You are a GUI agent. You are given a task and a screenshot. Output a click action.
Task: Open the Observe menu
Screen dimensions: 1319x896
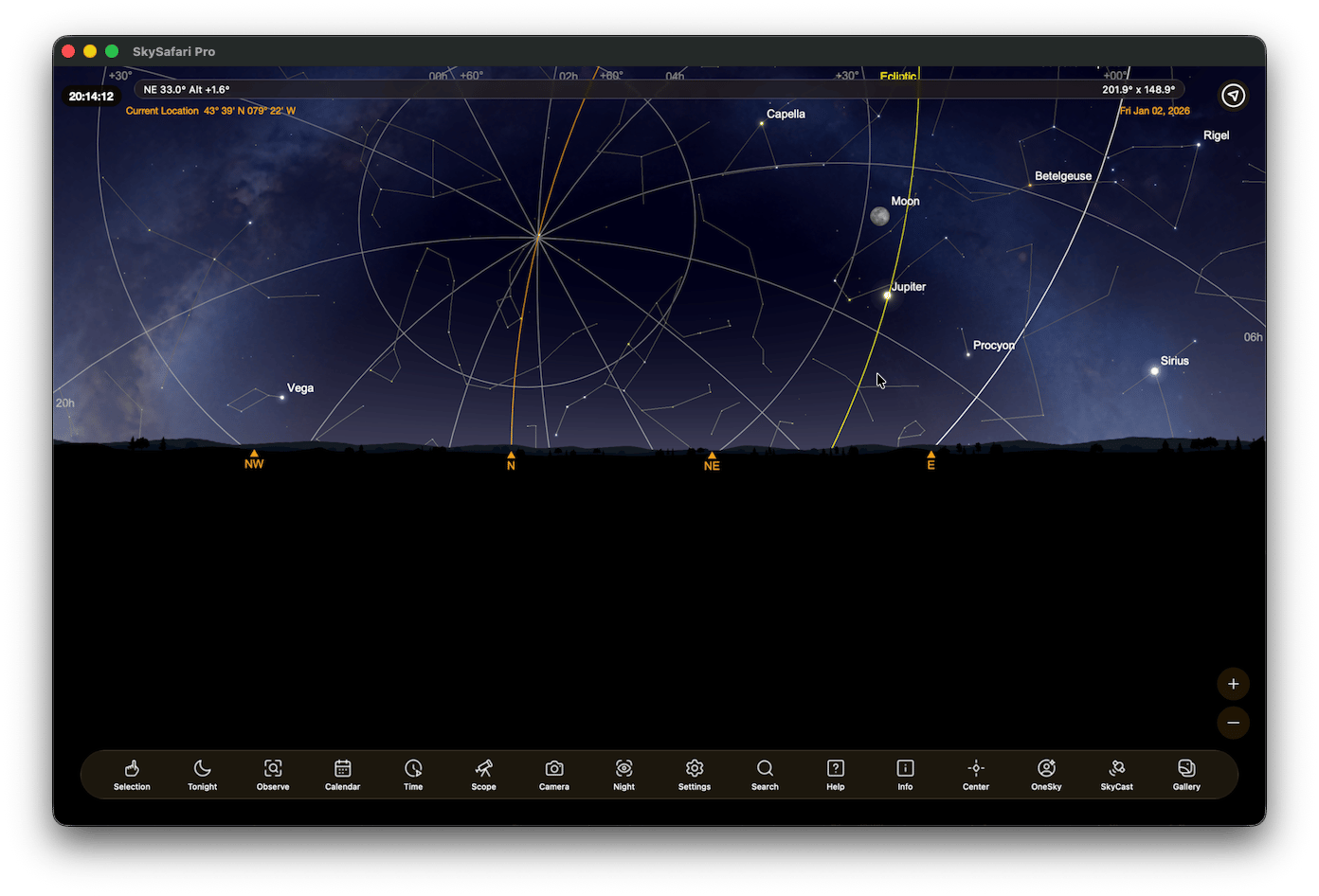(x=273, y=774)
